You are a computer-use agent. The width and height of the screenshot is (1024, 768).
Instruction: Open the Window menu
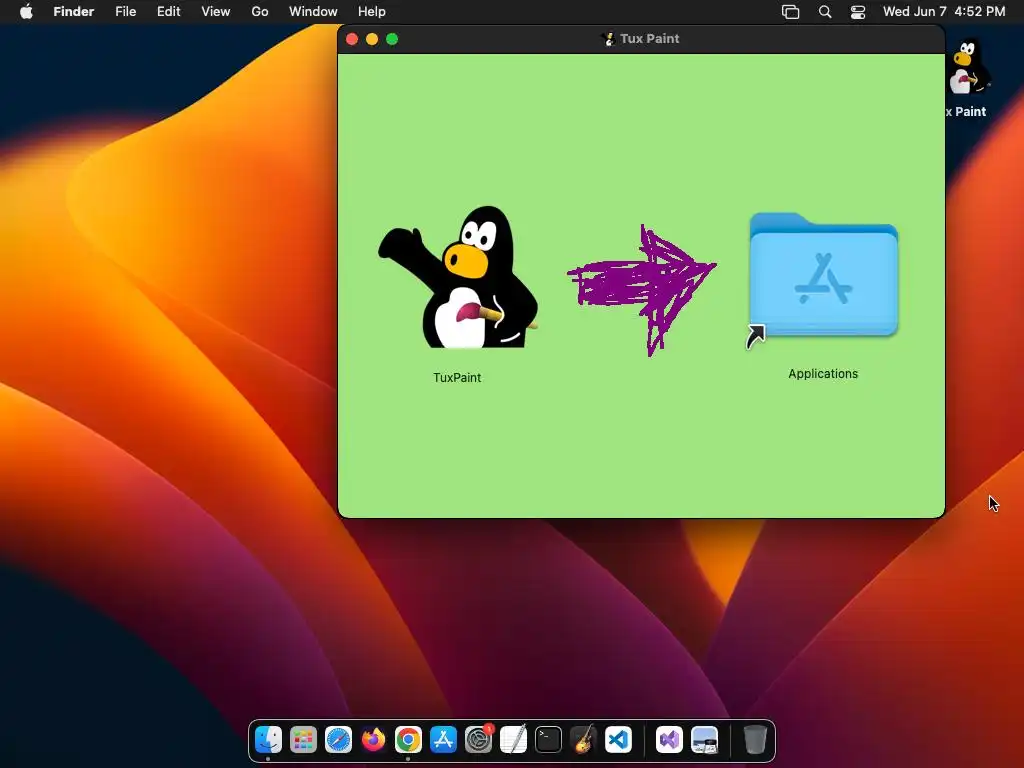click(x=313, y=12)
